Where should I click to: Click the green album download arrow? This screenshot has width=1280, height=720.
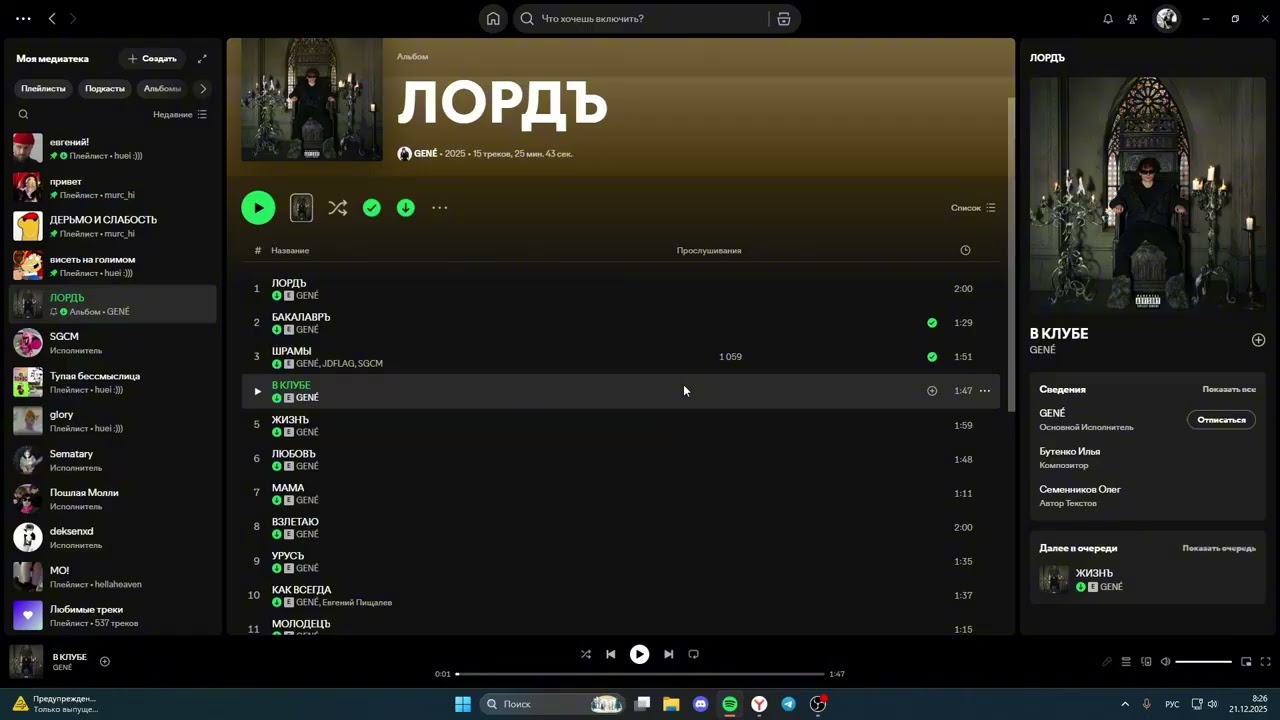[x=405, y=208]
